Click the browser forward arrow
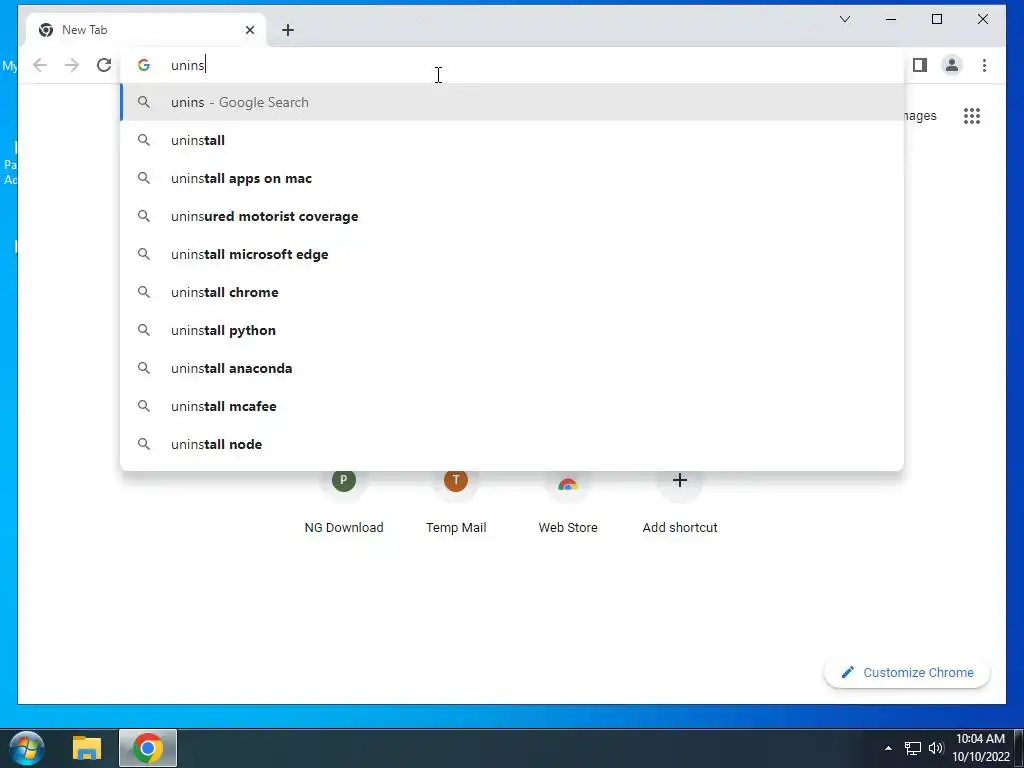This screenshot has height=768, width=1024. point(72,65)
